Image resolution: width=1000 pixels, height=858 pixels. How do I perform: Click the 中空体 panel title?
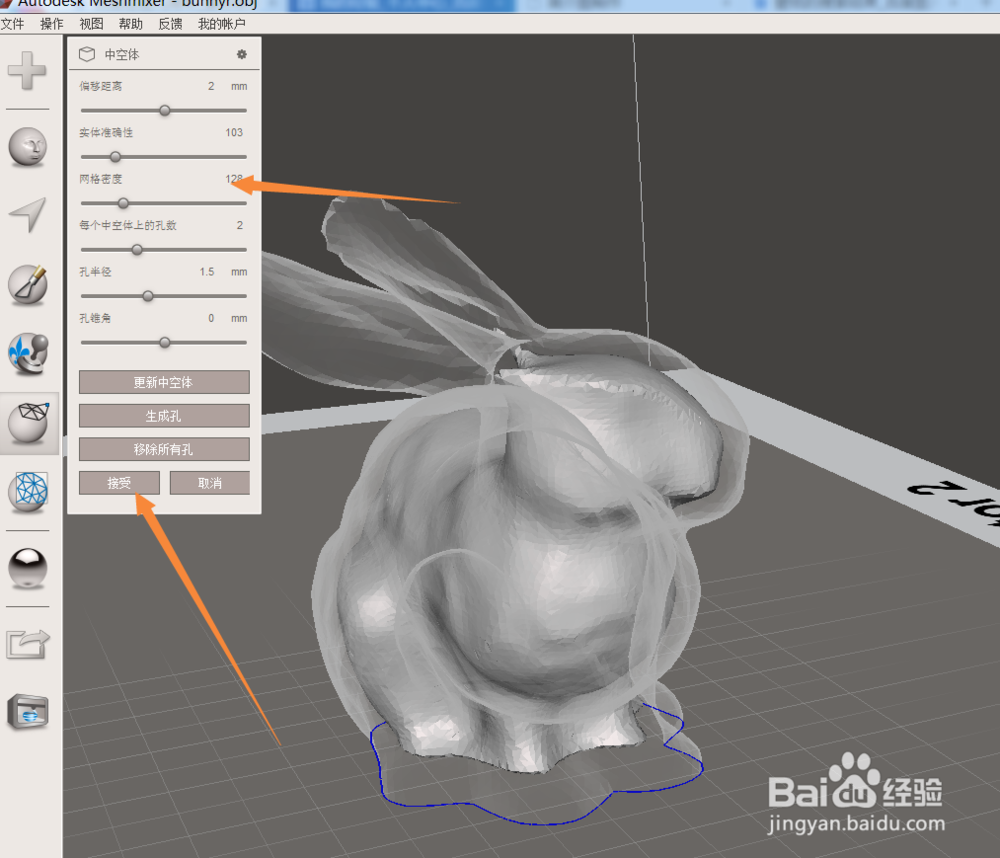[122, 55]
